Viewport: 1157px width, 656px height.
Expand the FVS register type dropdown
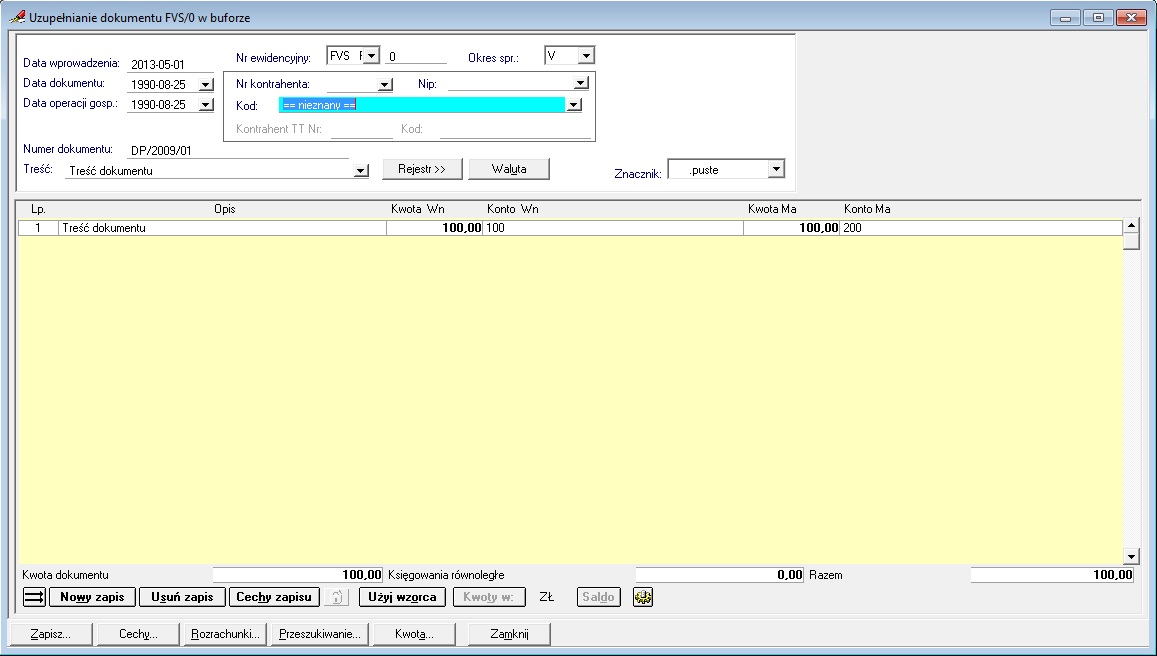click(371, 55)
